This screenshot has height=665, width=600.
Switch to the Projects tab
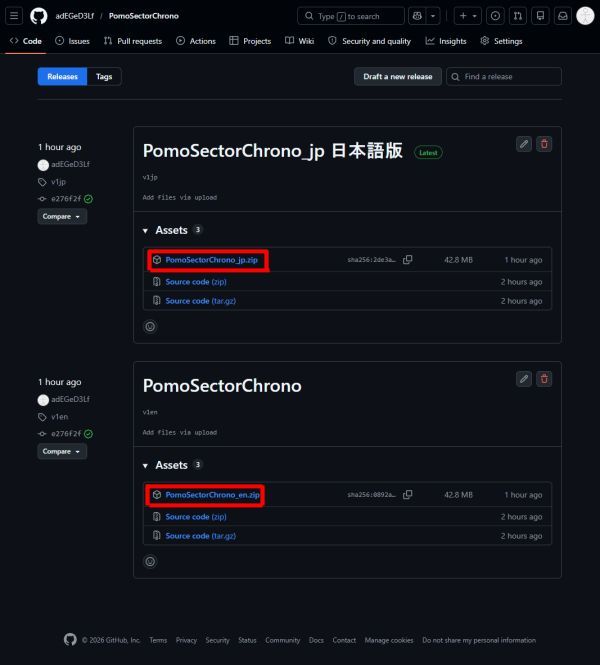tap(250, 41)
